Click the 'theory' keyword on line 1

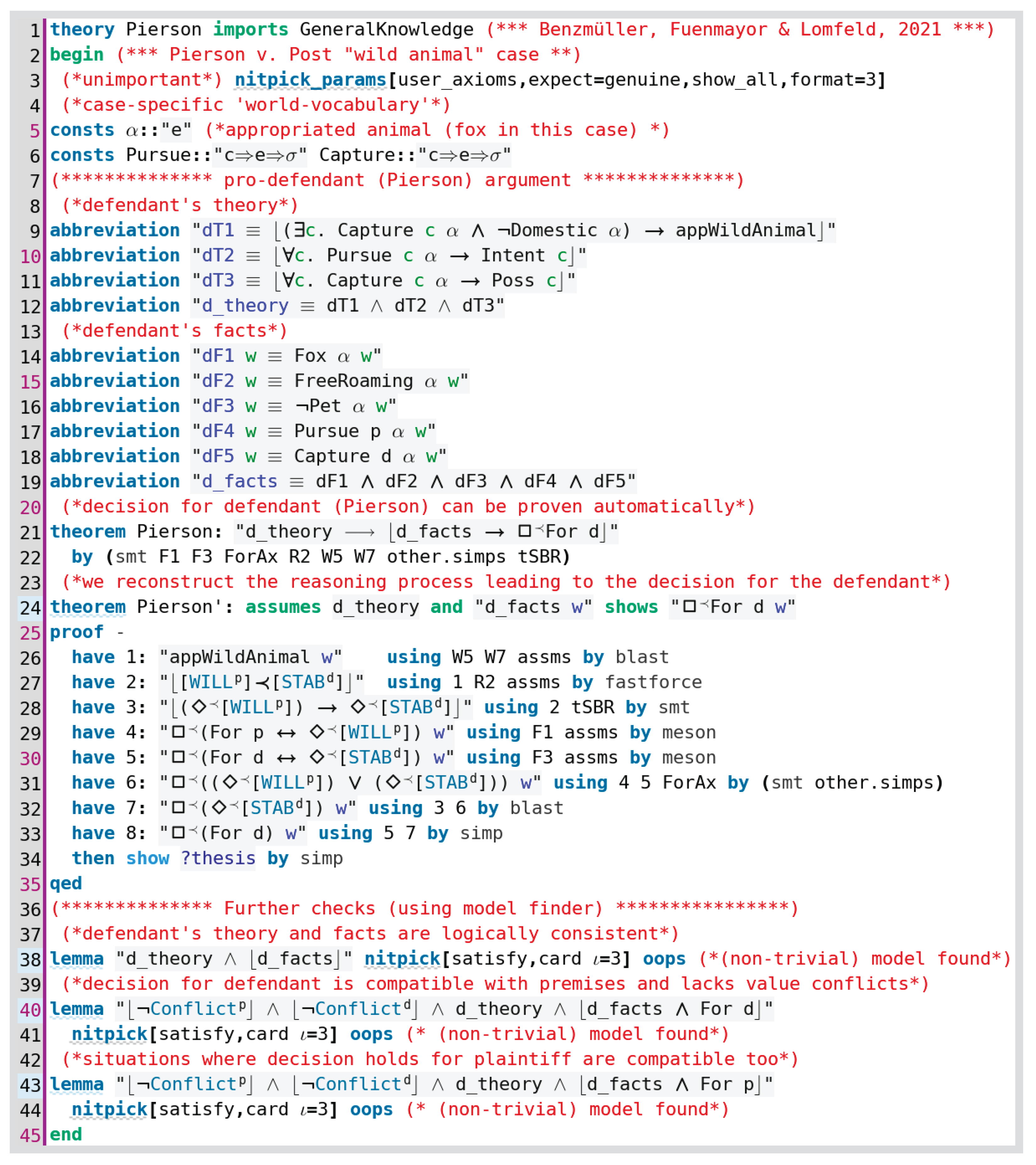pyautogui.click(x=81, y=30)
